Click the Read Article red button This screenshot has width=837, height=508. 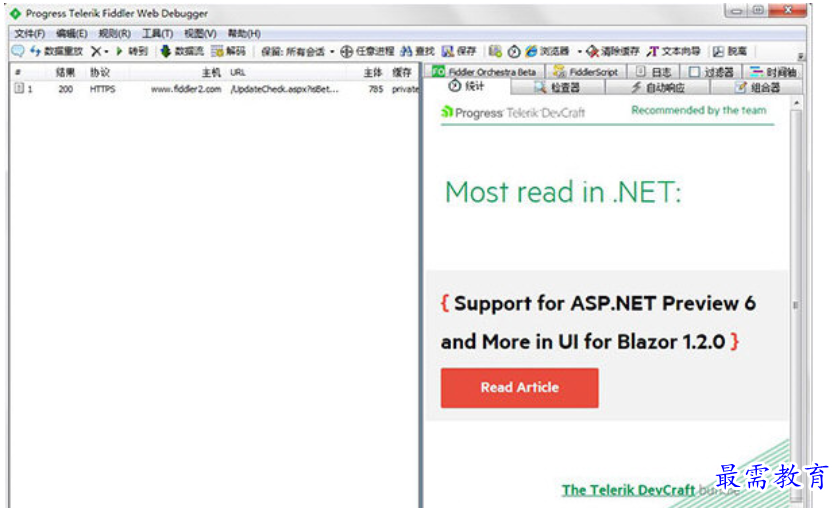click(519, 388)
